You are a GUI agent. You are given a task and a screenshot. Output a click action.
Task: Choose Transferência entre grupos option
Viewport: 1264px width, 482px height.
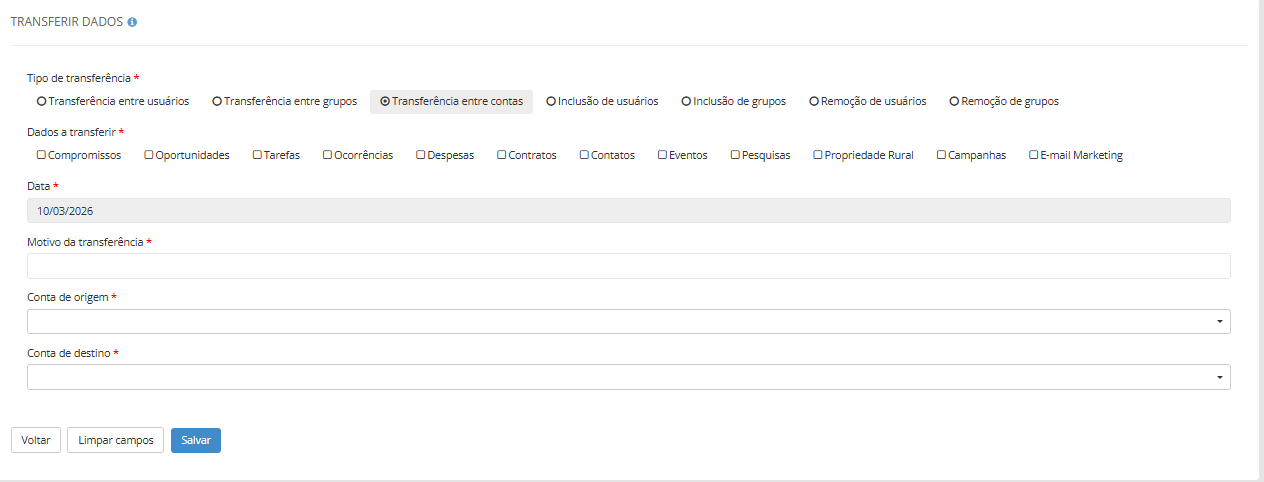pos(217,101)
